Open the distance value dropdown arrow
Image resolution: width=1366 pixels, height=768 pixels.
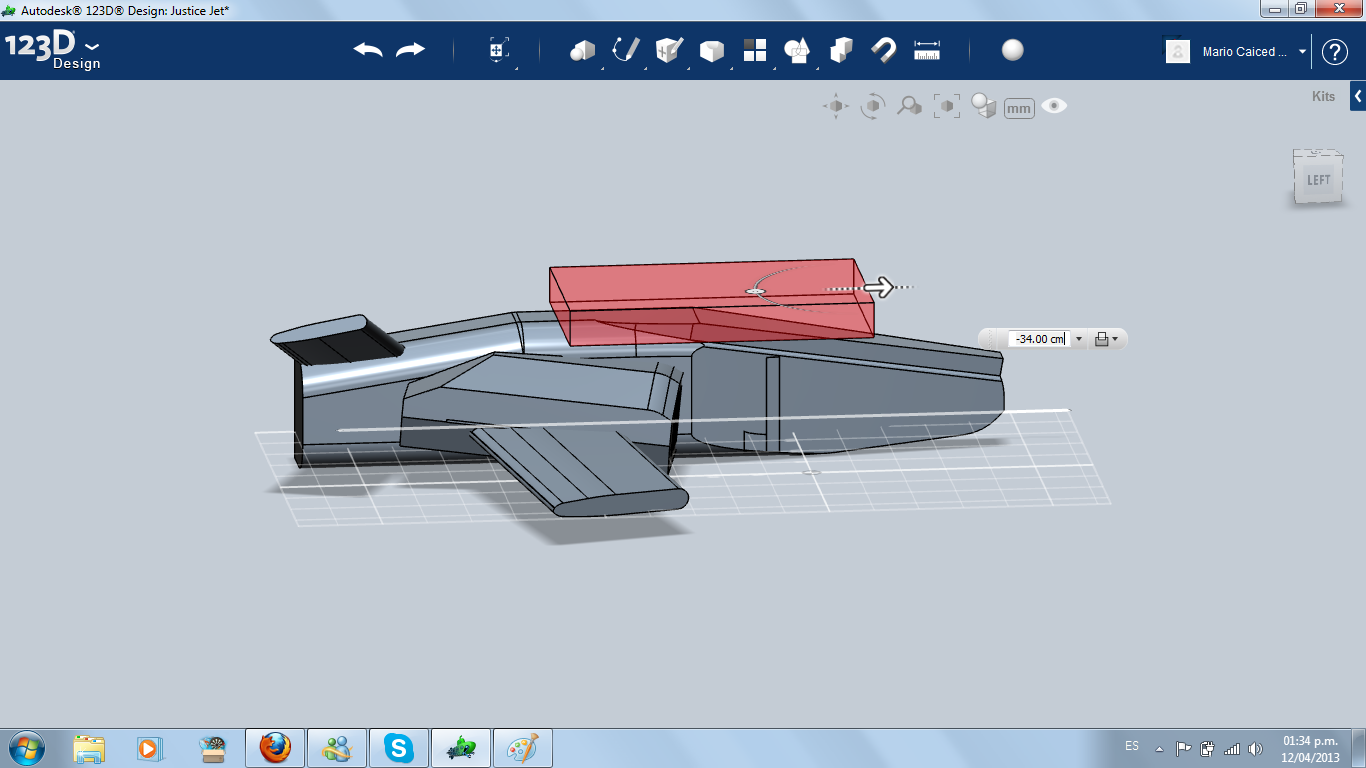click(1078, 339)
